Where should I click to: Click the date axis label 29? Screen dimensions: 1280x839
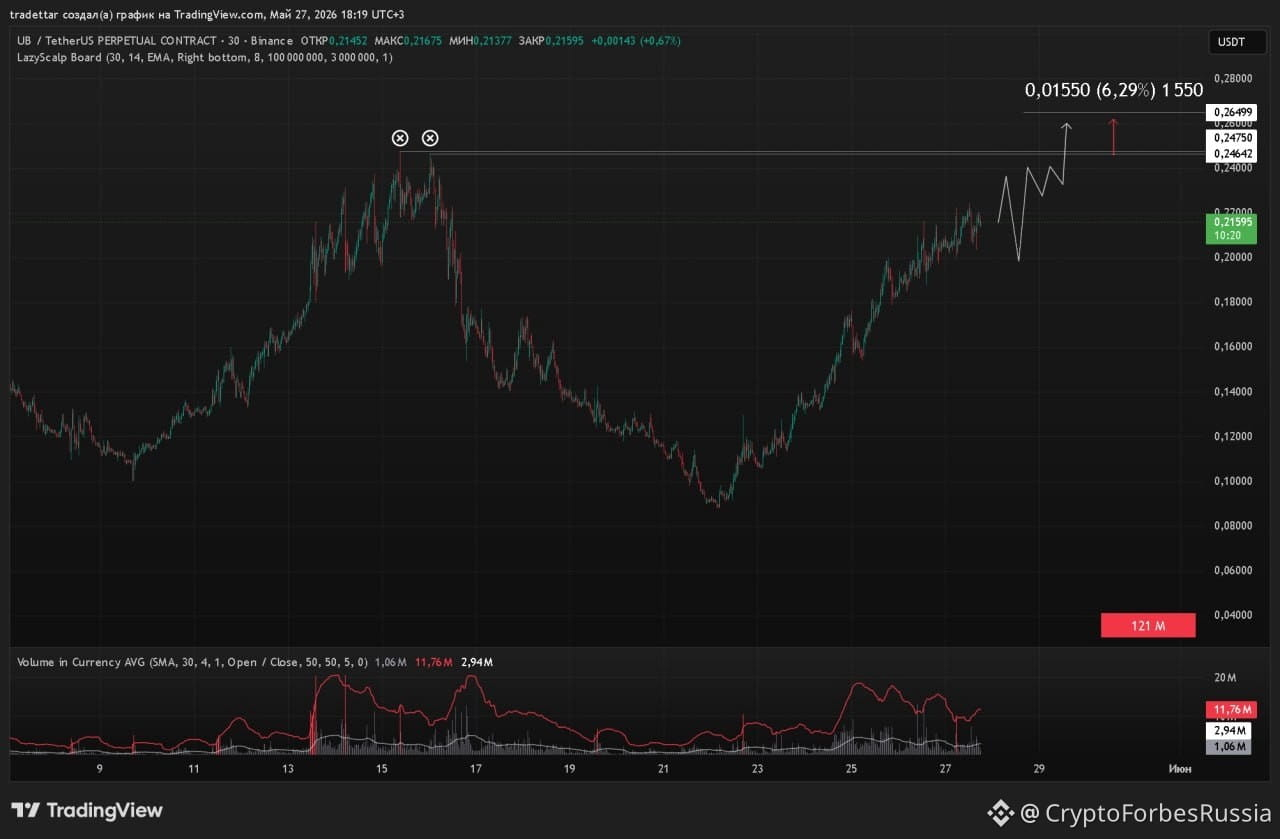click(x=1039, y=769)
